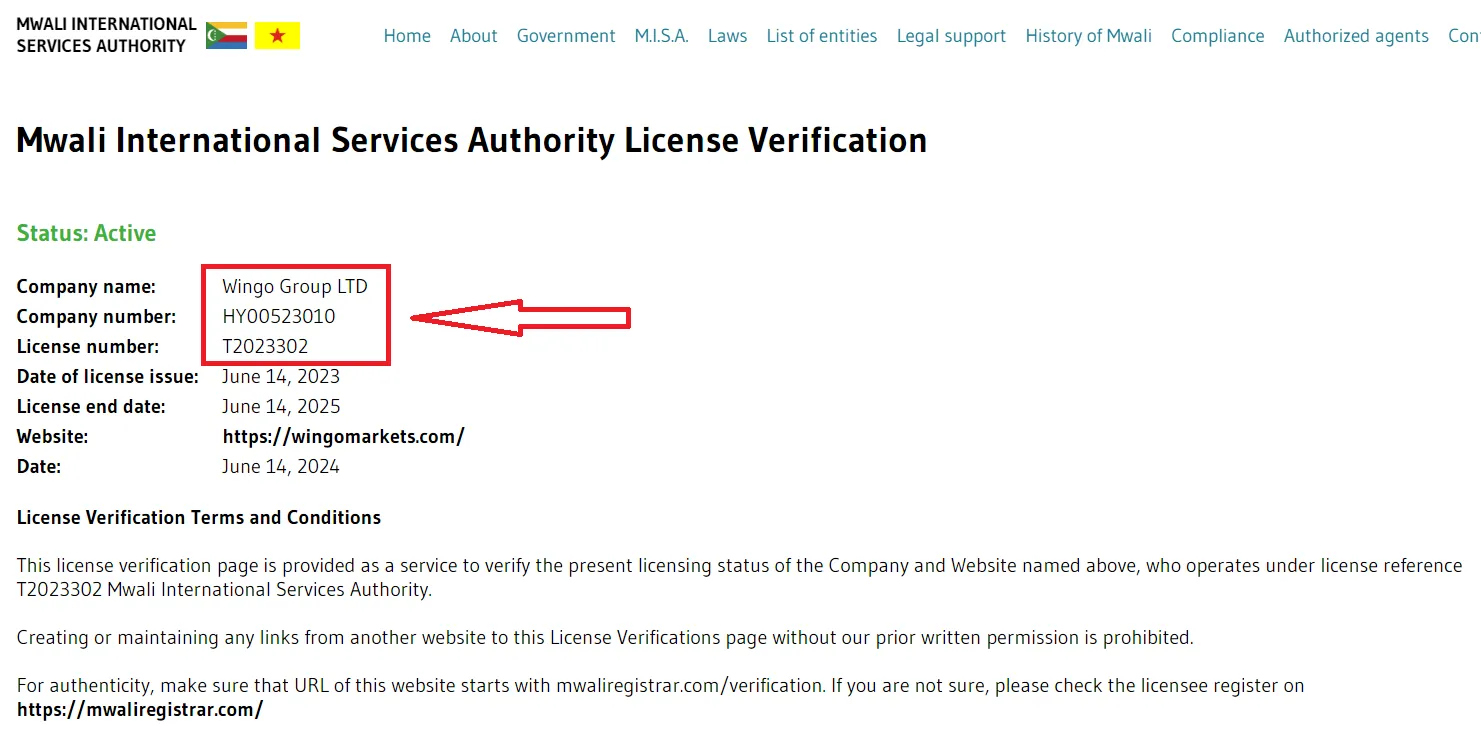Screen dimensions: 1481x732
Task: Follow the mwaliregistrar.com link at the bottom
Action: pyautogui.click(x=140, y=710)
